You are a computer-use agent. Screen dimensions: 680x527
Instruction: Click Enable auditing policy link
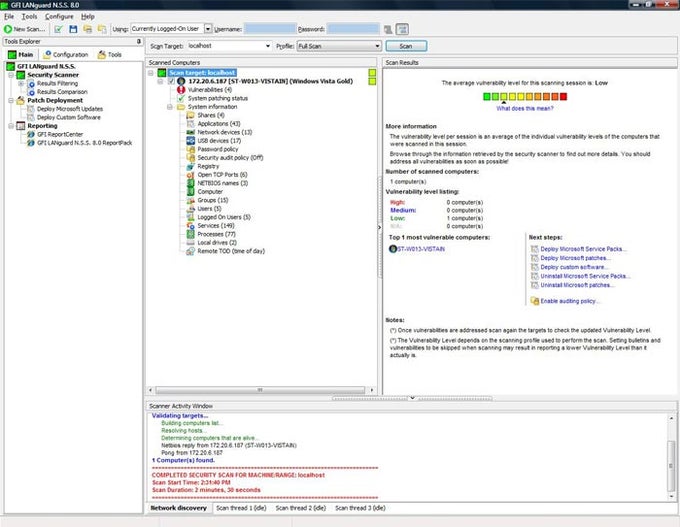(570, 301)
